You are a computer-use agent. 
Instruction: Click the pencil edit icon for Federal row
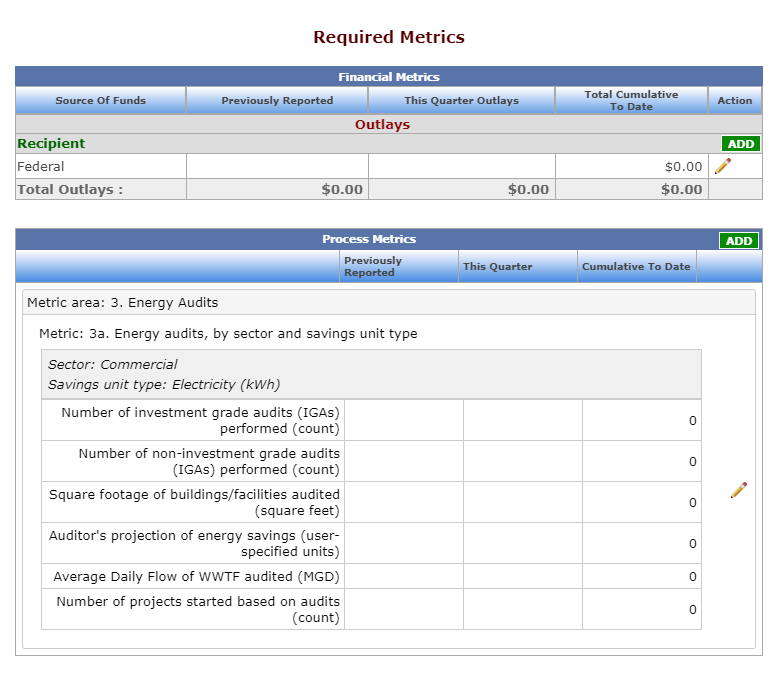coord(722,166)
